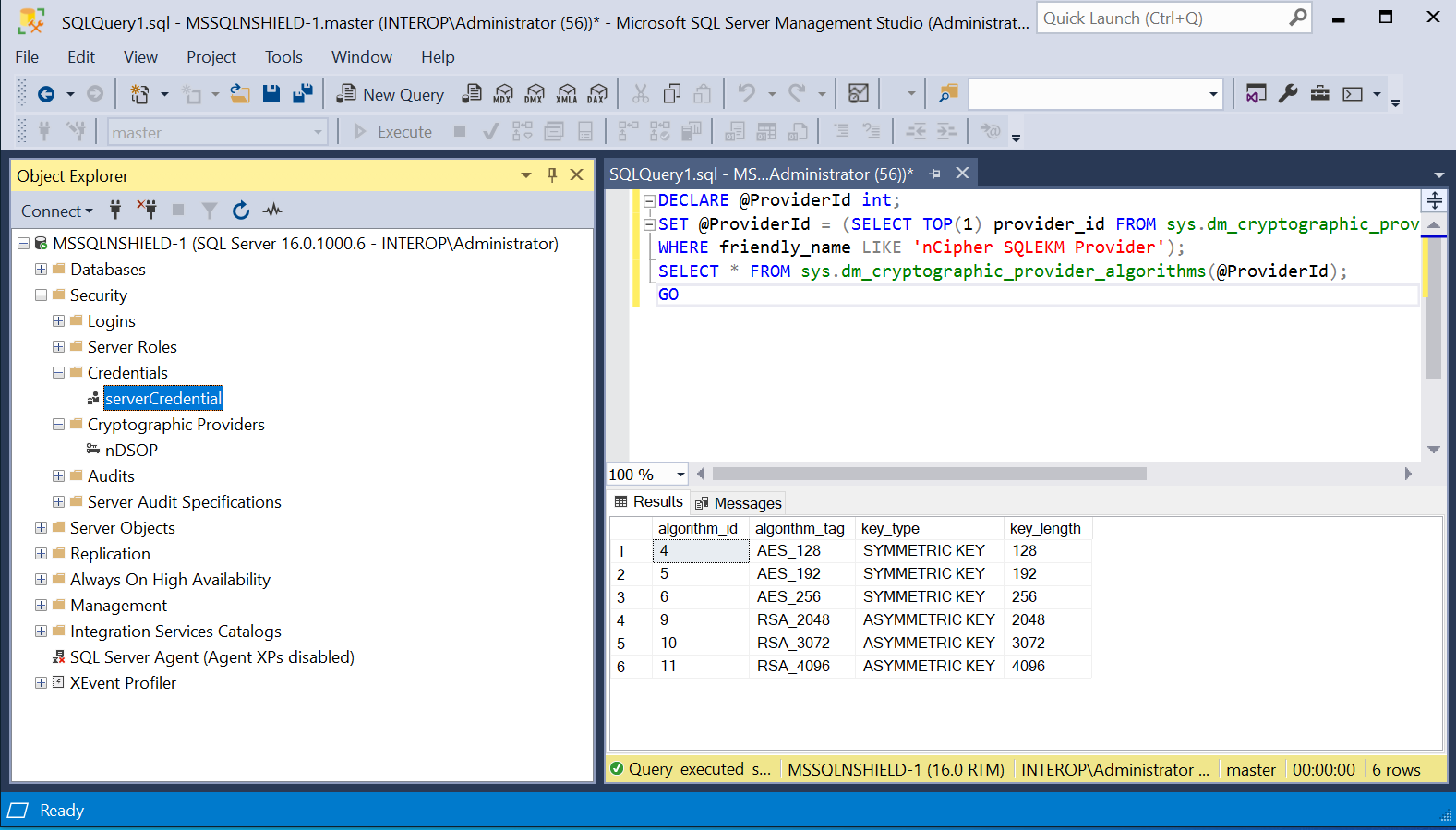1456x830 pixels.
Task: Expand the Always On High Availability node
Action: tap(41, 580)
